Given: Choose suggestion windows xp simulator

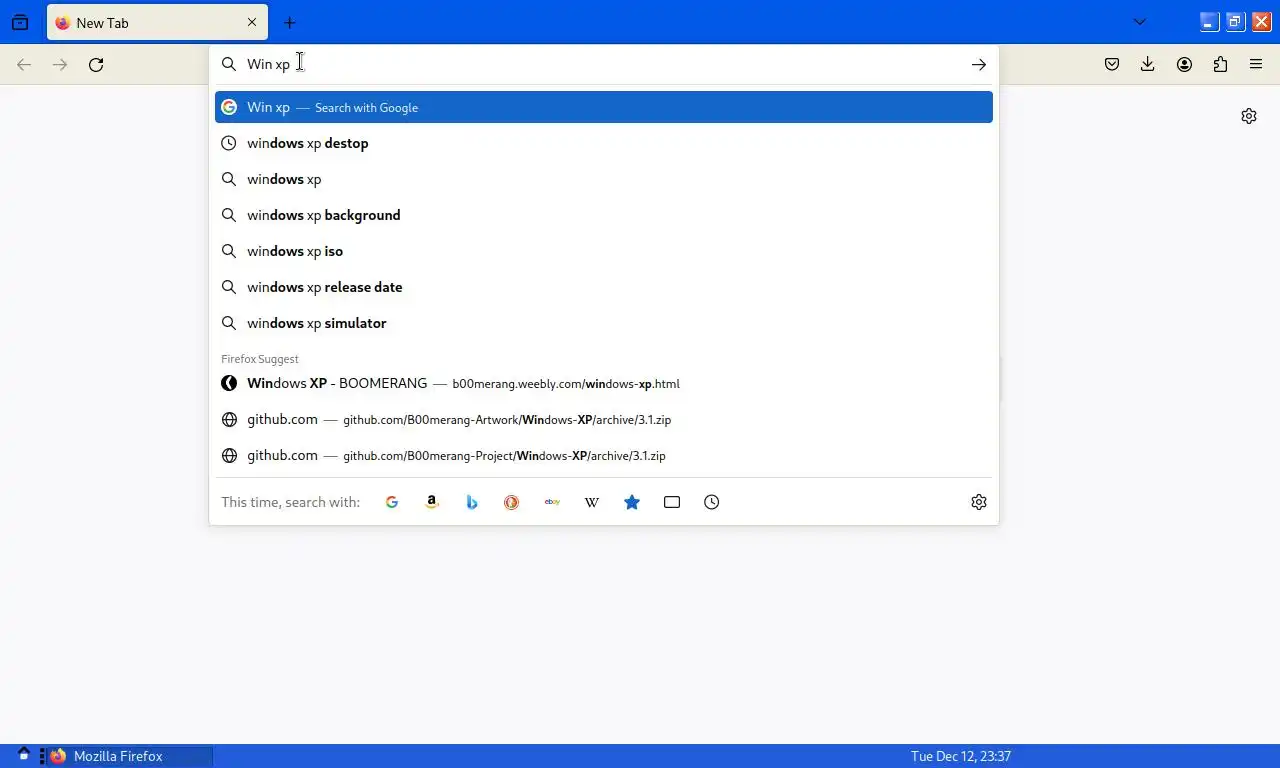Looking at the screenshot, I should click(x=604, y=323).
